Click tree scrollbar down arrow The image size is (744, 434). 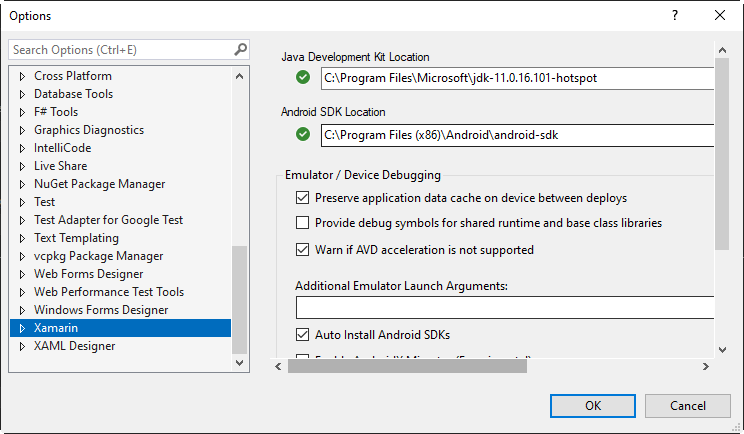pyautogui.click(x=240, y=363)
